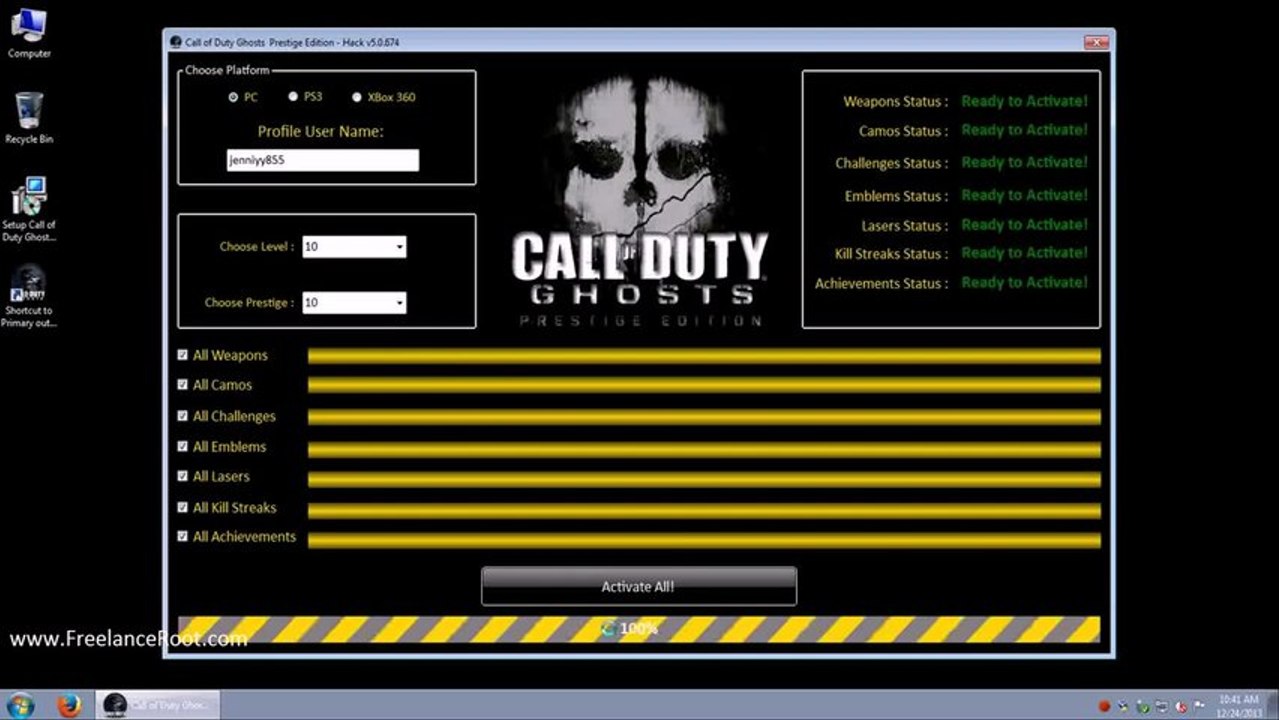Screen dimensions: 1279x720
Task: Select the XBox 360 platform radio button
Action: [357, 97]
